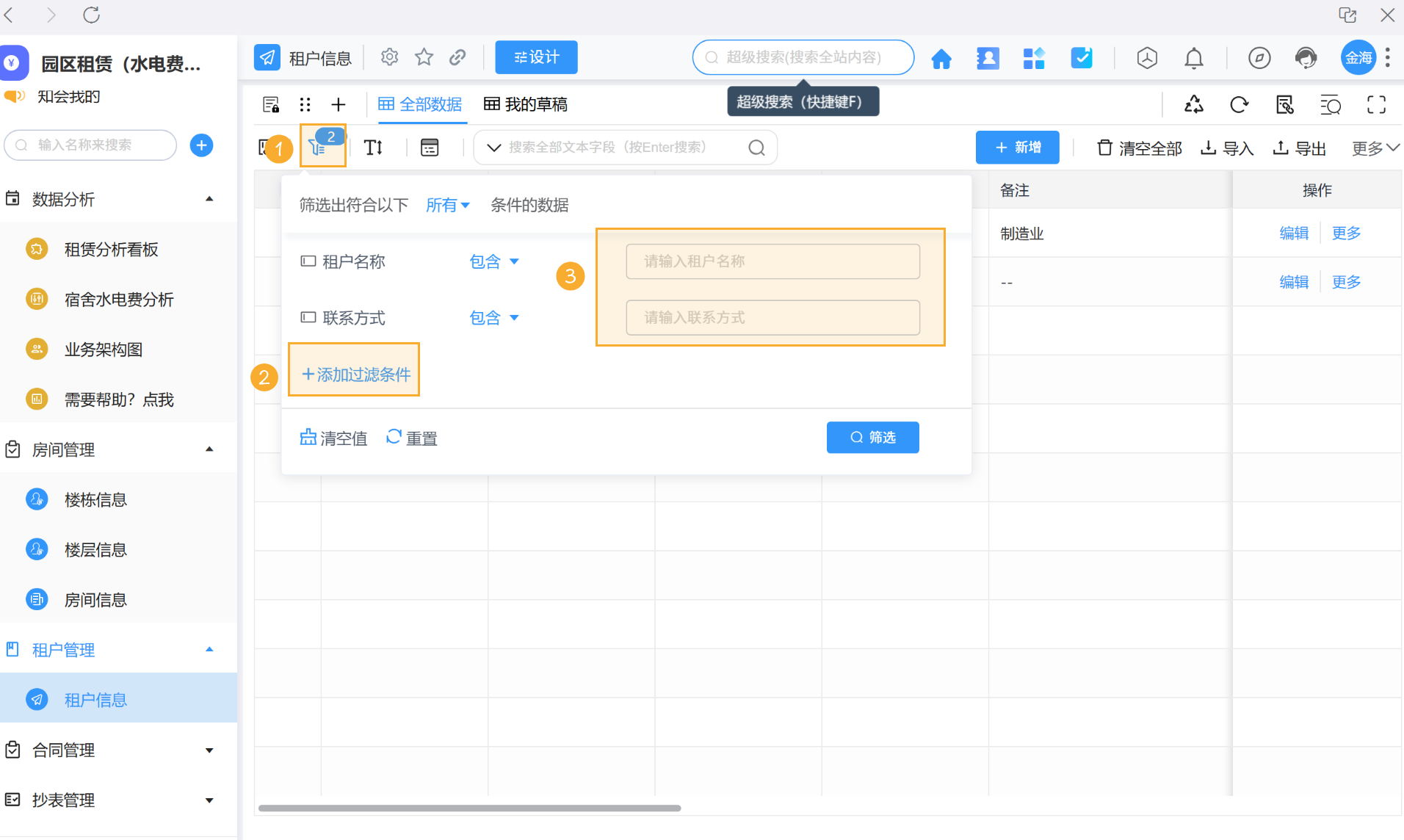Image resolution: width=1404 pixels, height=840 pixels.
Task: Open the filter icon showing badge 2
Action: point(319,147)
